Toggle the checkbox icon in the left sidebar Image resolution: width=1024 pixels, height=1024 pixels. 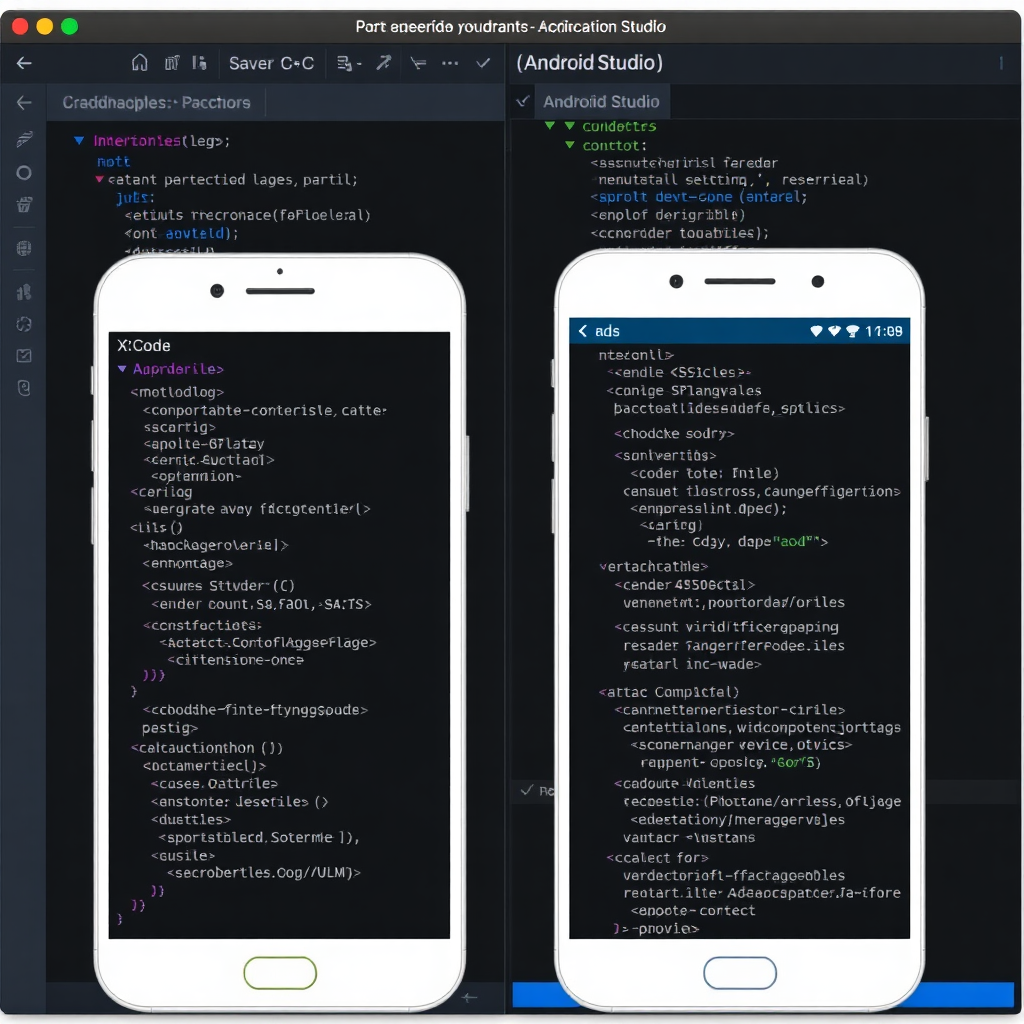pyautogui.click(x=25, y=355)
